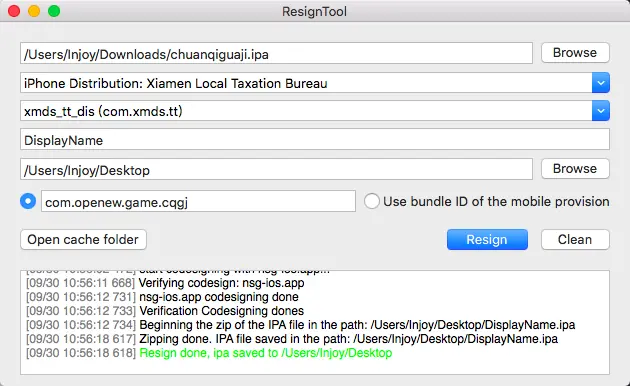Click Browse next to the chuanqiguaji.ipa path
630x386 pixels.
click(575, 53)
